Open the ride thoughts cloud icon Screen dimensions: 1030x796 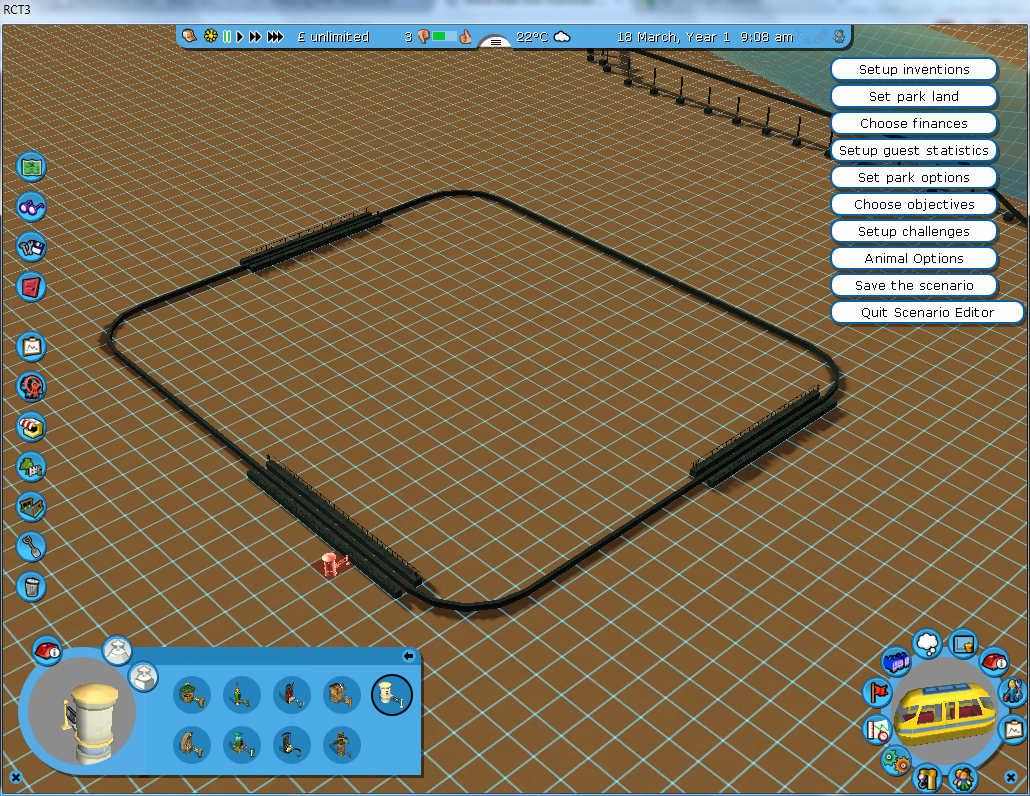tap(927, 640)
